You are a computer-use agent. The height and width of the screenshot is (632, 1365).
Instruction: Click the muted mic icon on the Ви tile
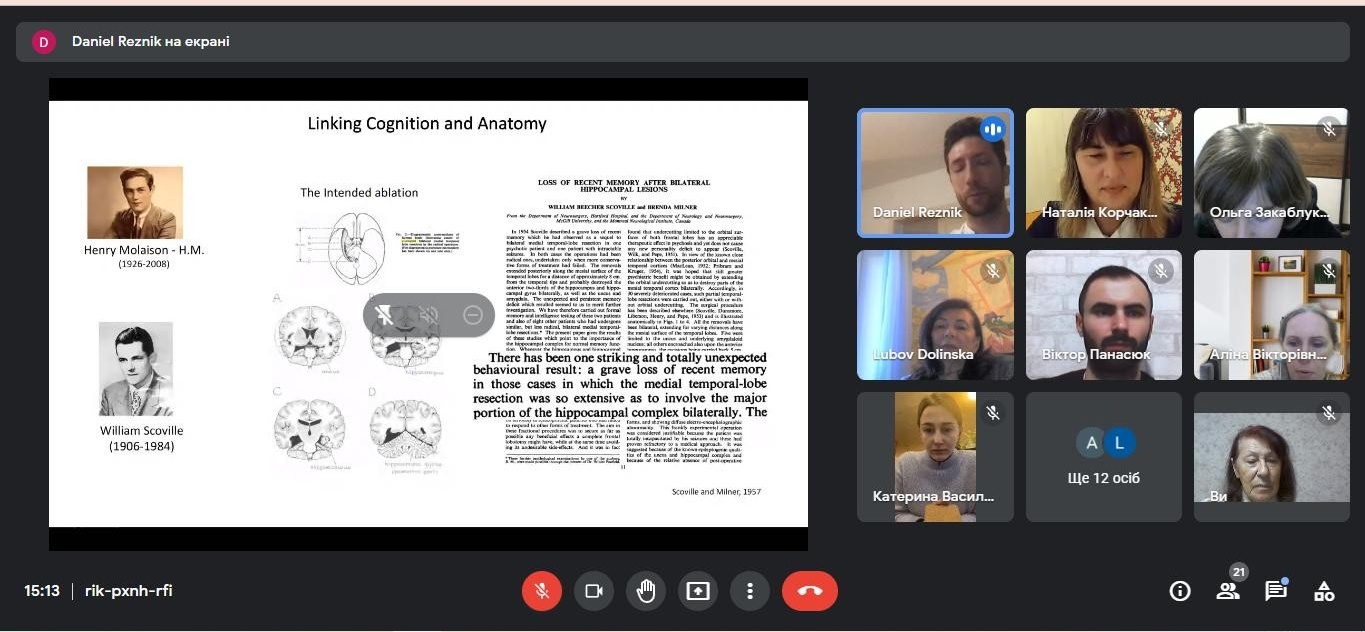click(x=1328, y=413)
